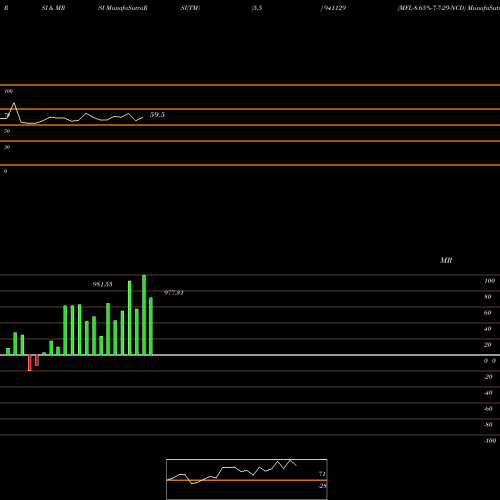This screenshot has width=500, height=500.
Task: Click the 'SI MunafaSutraR' header text
Action: (x=123, y=8)
